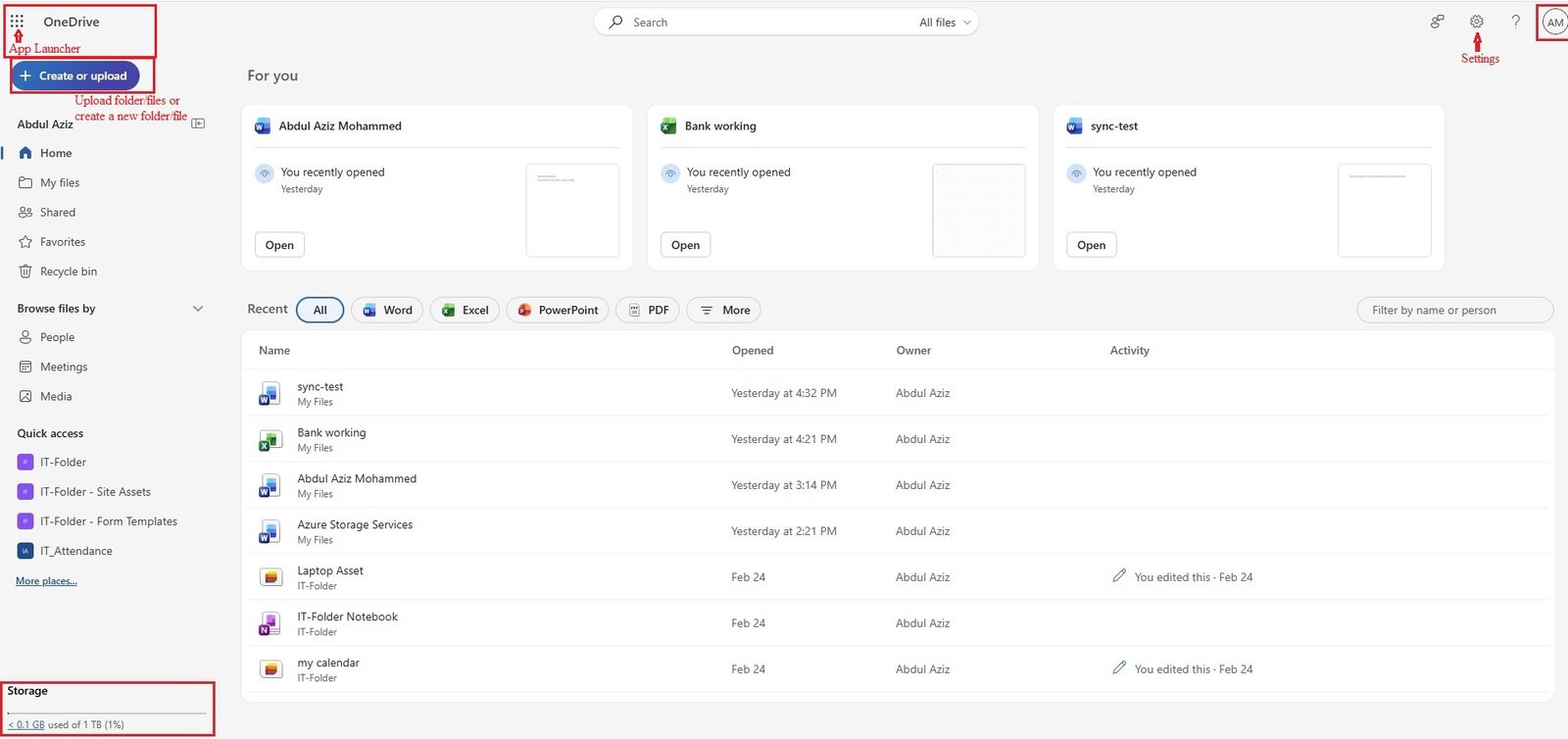Follow the More places link
Image resolution: width=1568 pixels, height=739 pixels.
[x=46, y=581]
